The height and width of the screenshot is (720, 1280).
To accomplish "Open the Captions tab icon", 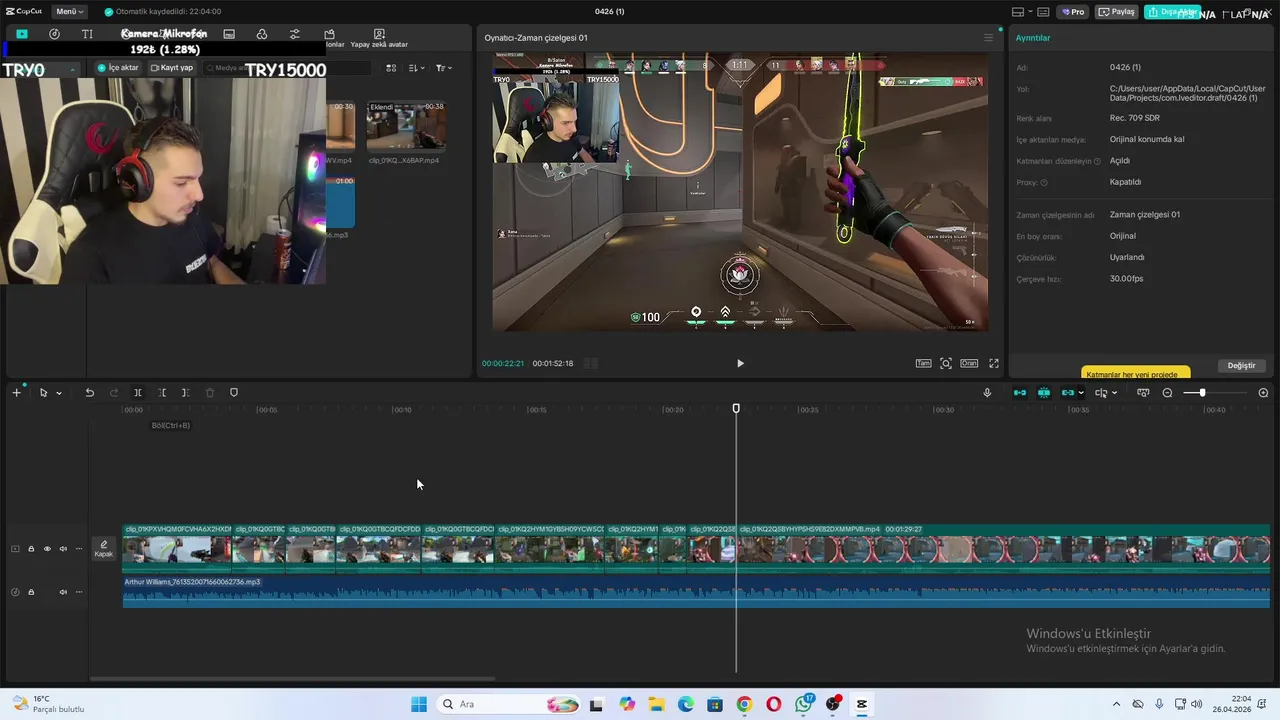I will [229, 34].
